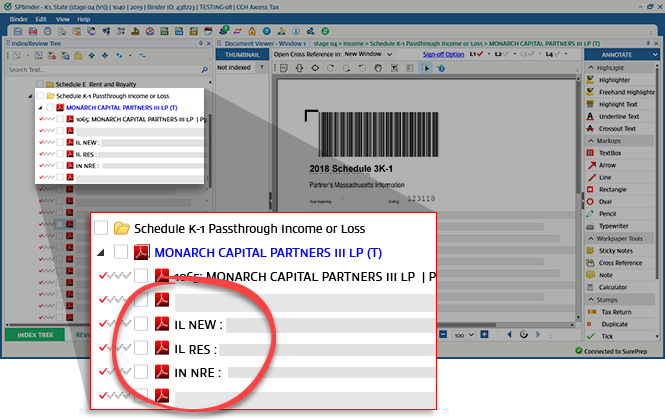The height and width of the screenshot is (419, 665).
Task: Open the ANNOTATE panel dropdown arrow
Action: 655,55
